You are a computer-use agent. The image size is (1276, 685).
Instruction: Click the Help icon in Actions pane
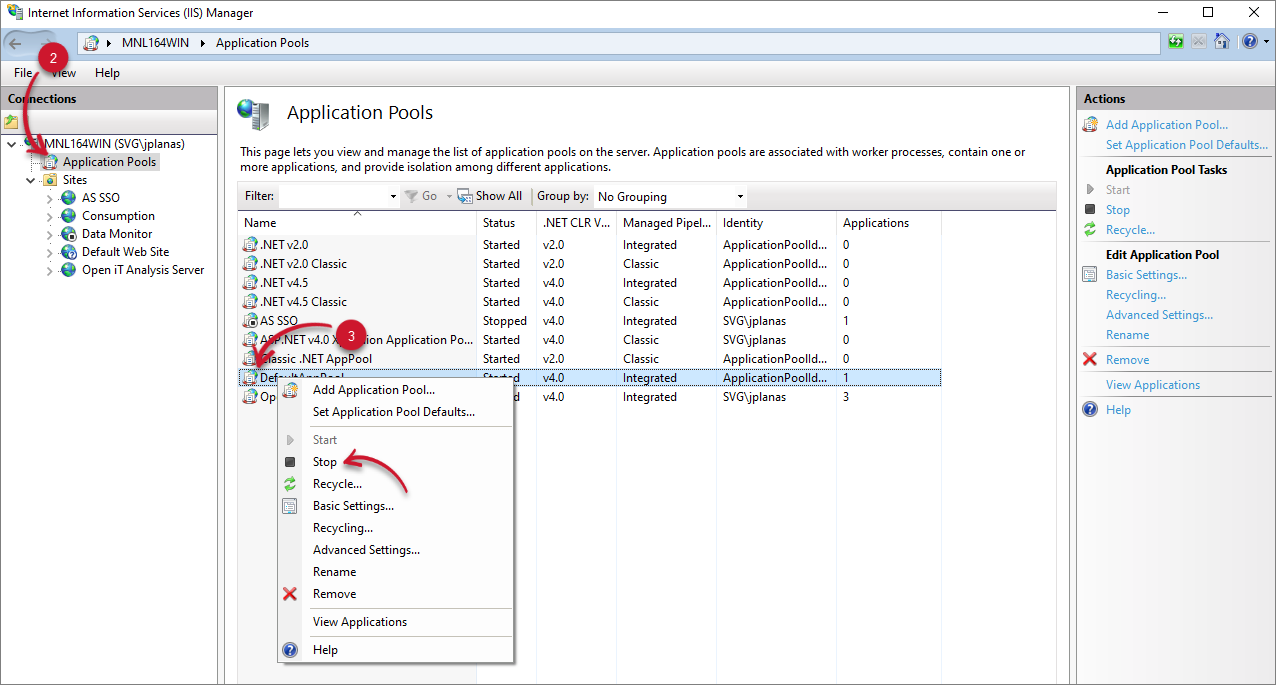click(1090, 410)
